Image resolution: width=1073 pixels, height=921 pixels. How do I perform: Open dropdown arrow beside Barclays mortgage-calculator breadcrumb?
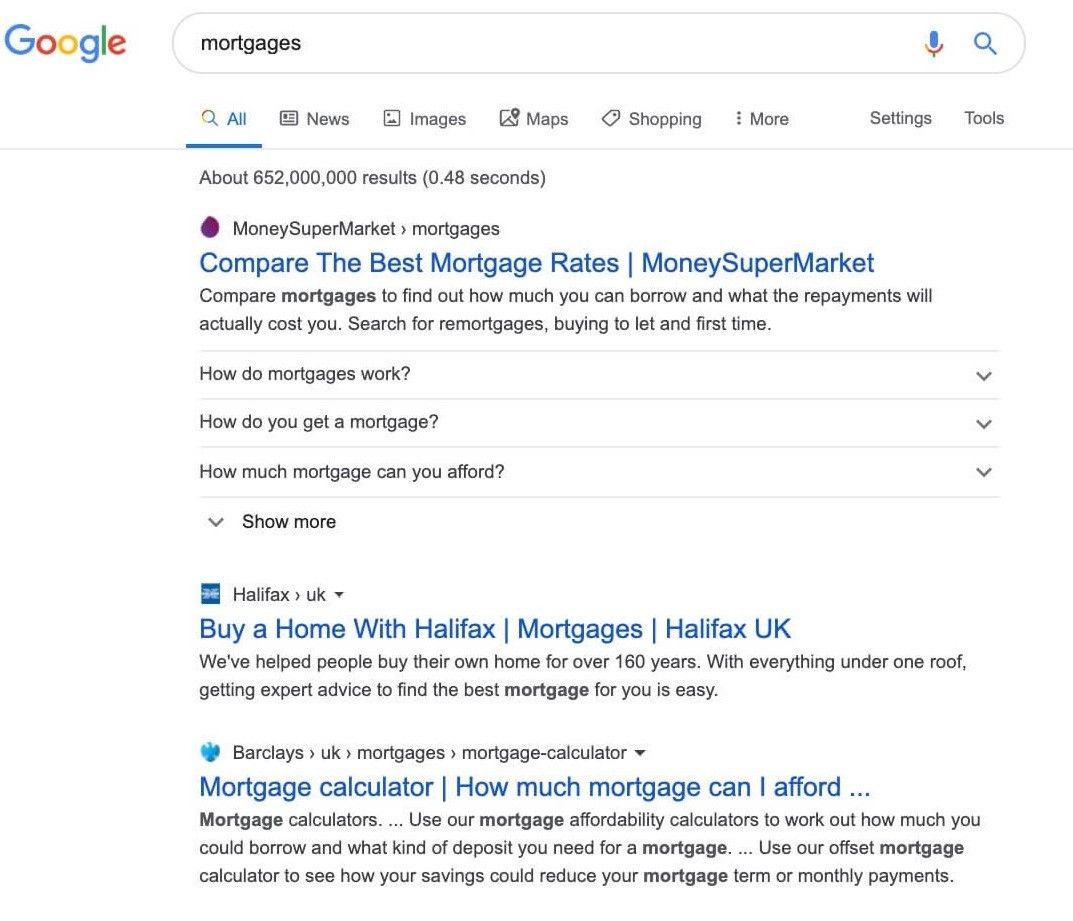640,753
